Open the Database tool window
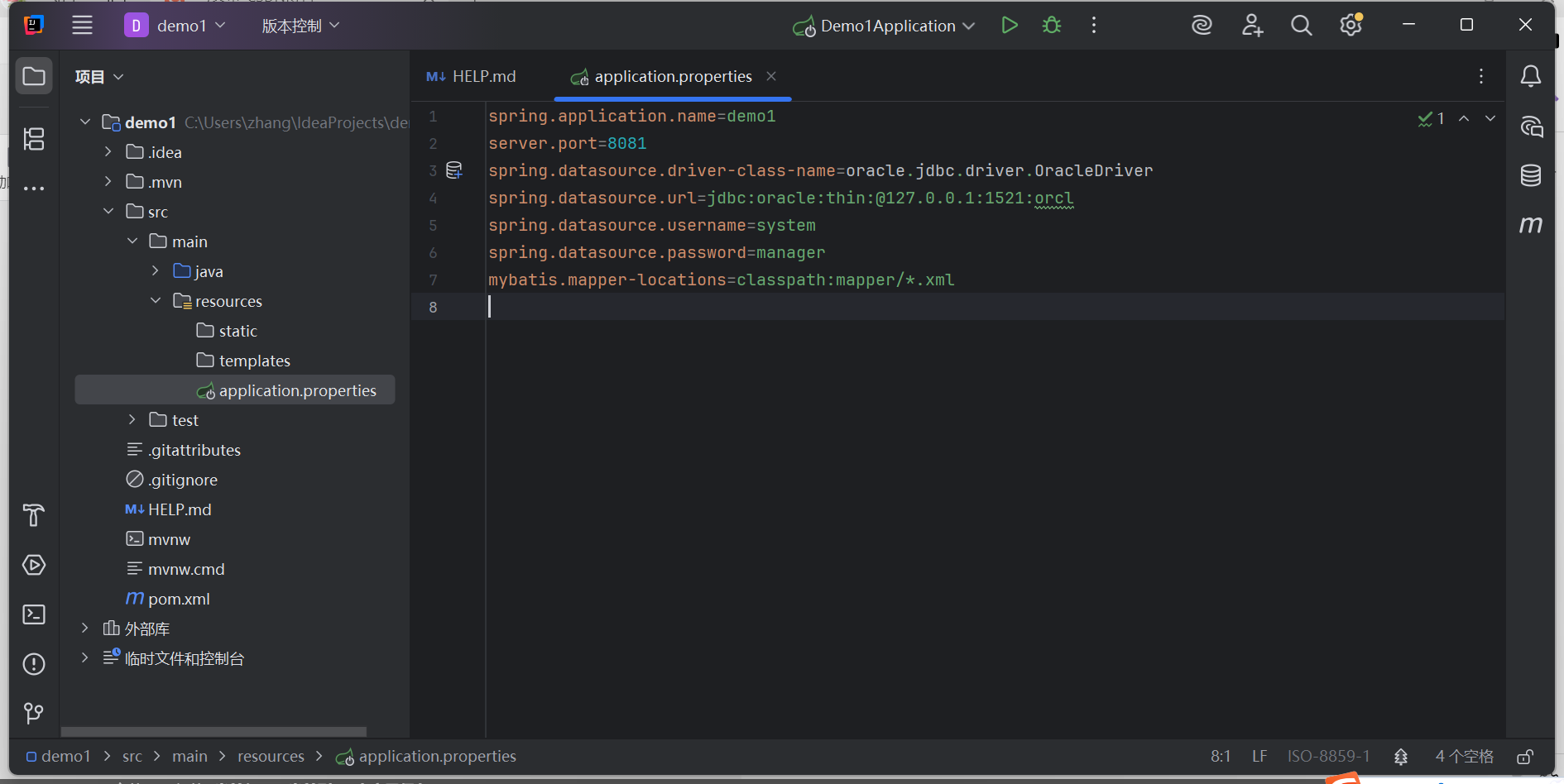 pos(1531,175)
